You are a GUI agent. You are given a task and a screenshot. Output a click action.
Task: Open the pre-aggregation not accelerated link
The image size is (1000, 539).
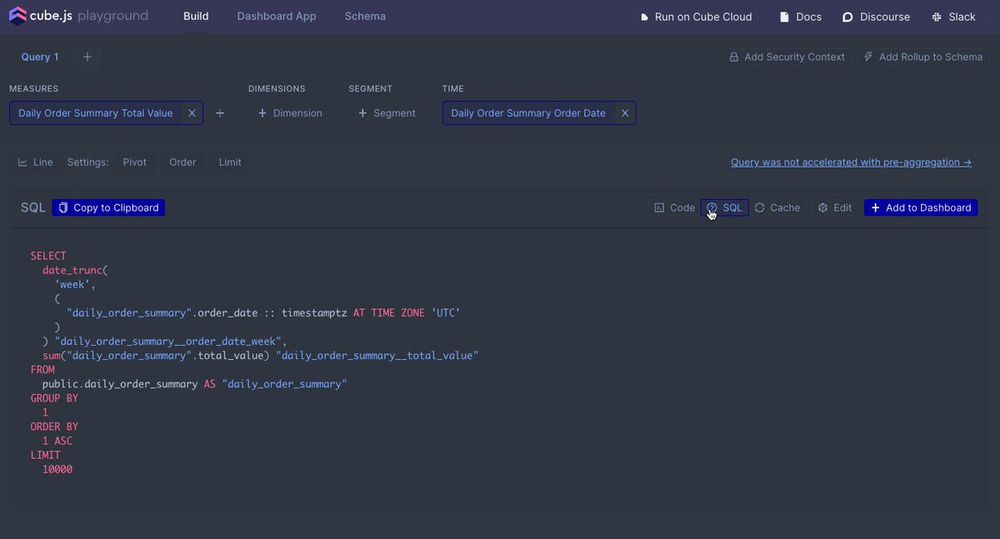point(851,162)
